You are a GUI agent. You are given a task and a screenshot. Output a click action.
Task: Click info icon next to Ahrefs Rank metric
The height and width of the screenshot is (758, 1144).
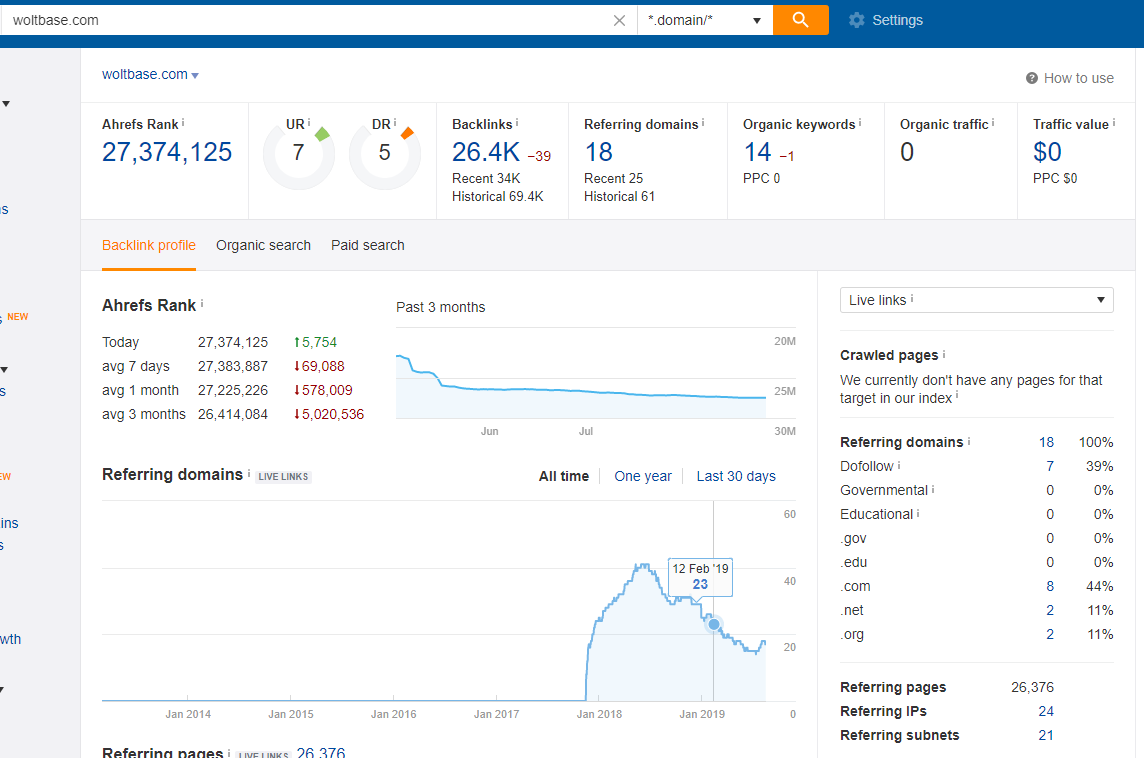[183, 123]
